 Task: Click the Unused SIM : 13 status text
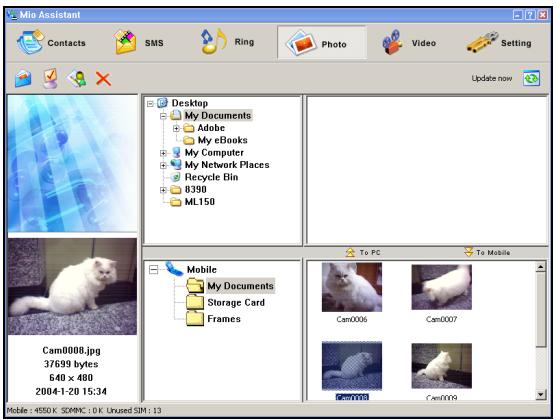[x=134, y=411]
